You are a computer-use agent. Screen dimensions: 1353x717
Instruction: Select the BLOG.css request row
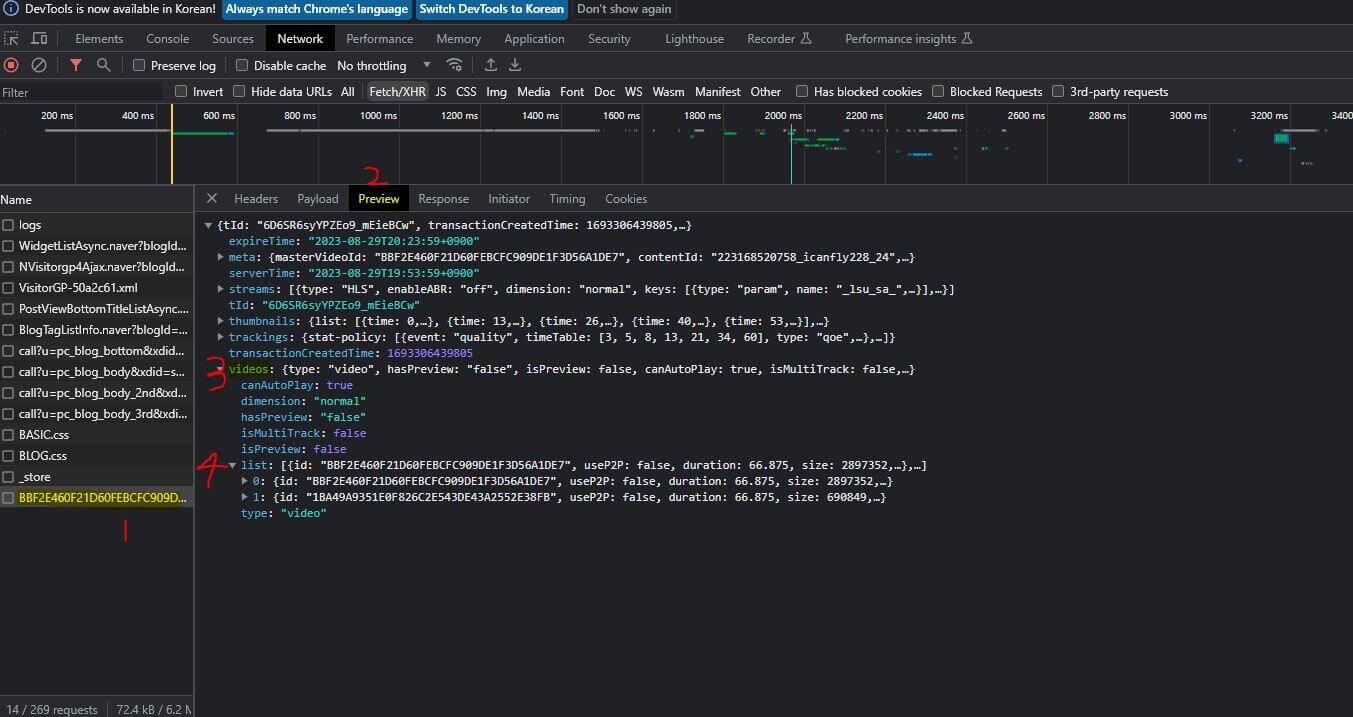[x=96, y=456]
